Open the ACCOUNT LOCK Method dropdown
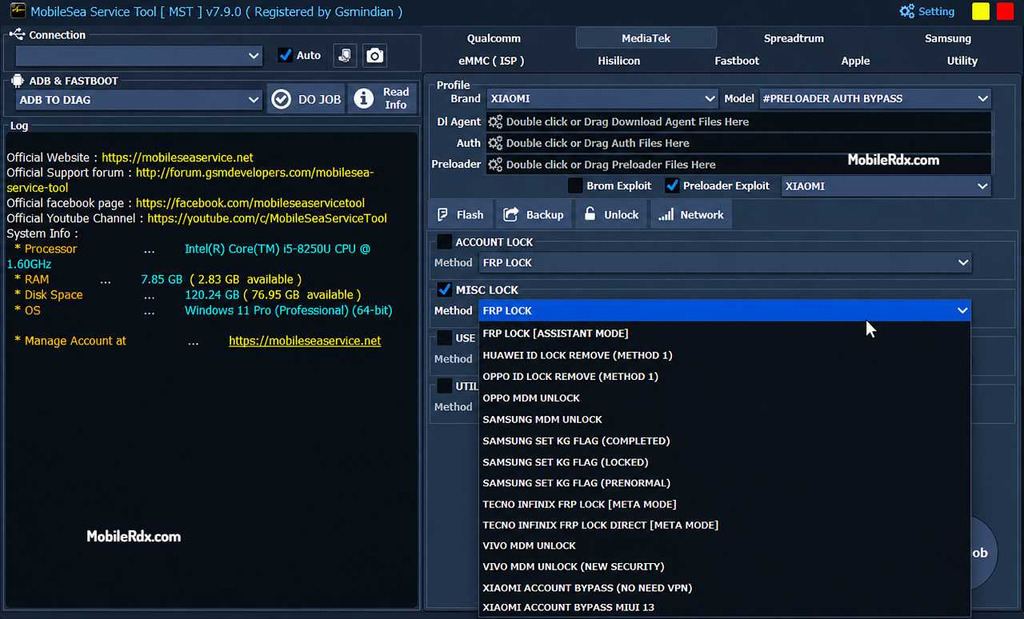The width and height of the screenshot is (1024, 619). [x=725, y=262]
